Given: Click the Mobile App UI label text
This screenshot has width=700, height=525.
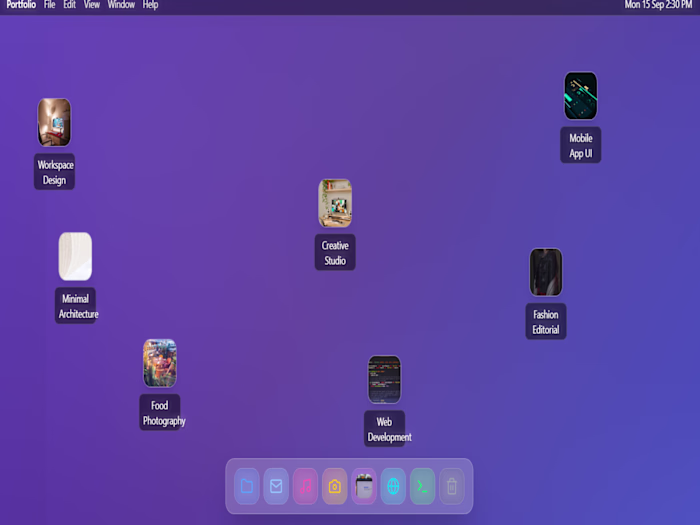Looking at the screenshot, I should pyautogui.click(x=581, y=145).
